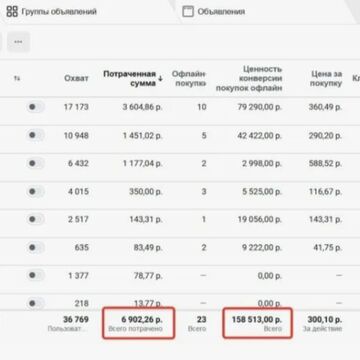Click the 9 222,00 р. conversion value
The image size is (360, 360).
(x=262, y=248)
